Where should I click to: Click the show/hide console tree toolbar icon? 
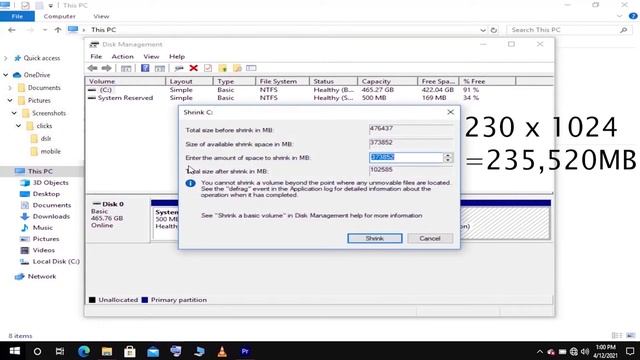click(x=126, y=68)
